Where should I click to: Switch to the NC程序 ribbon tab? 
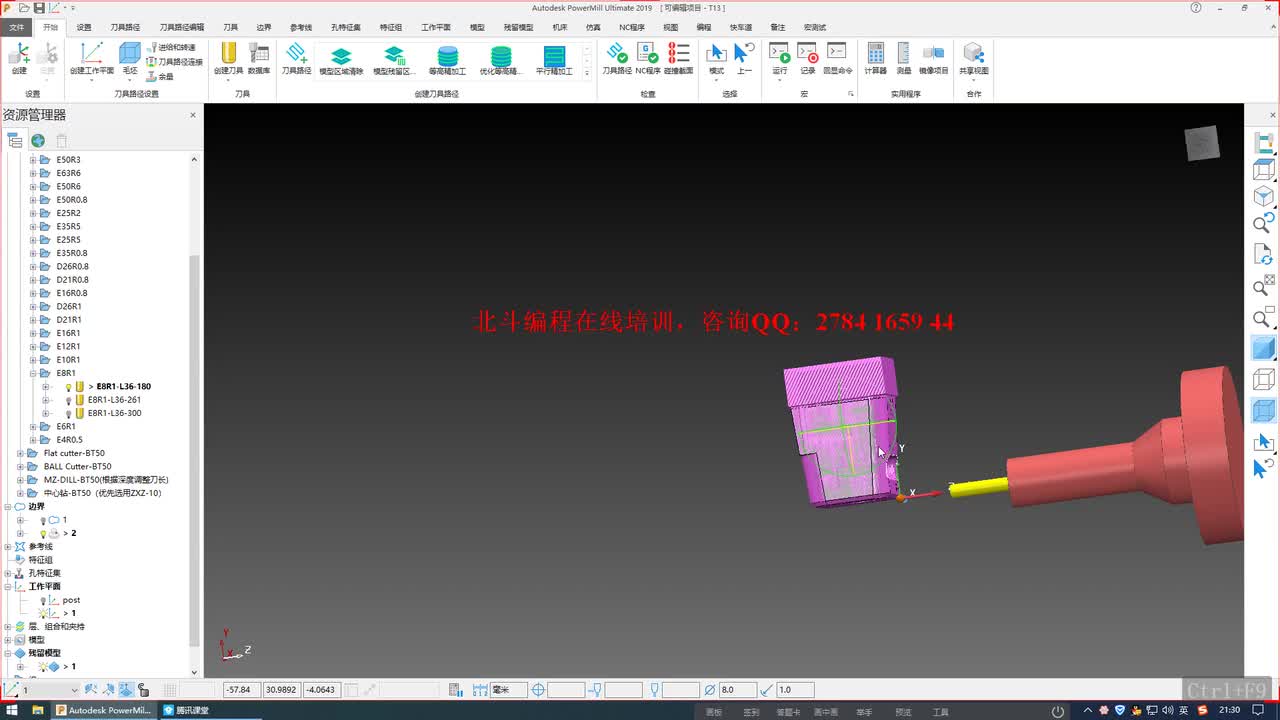(x=631, y=27)
